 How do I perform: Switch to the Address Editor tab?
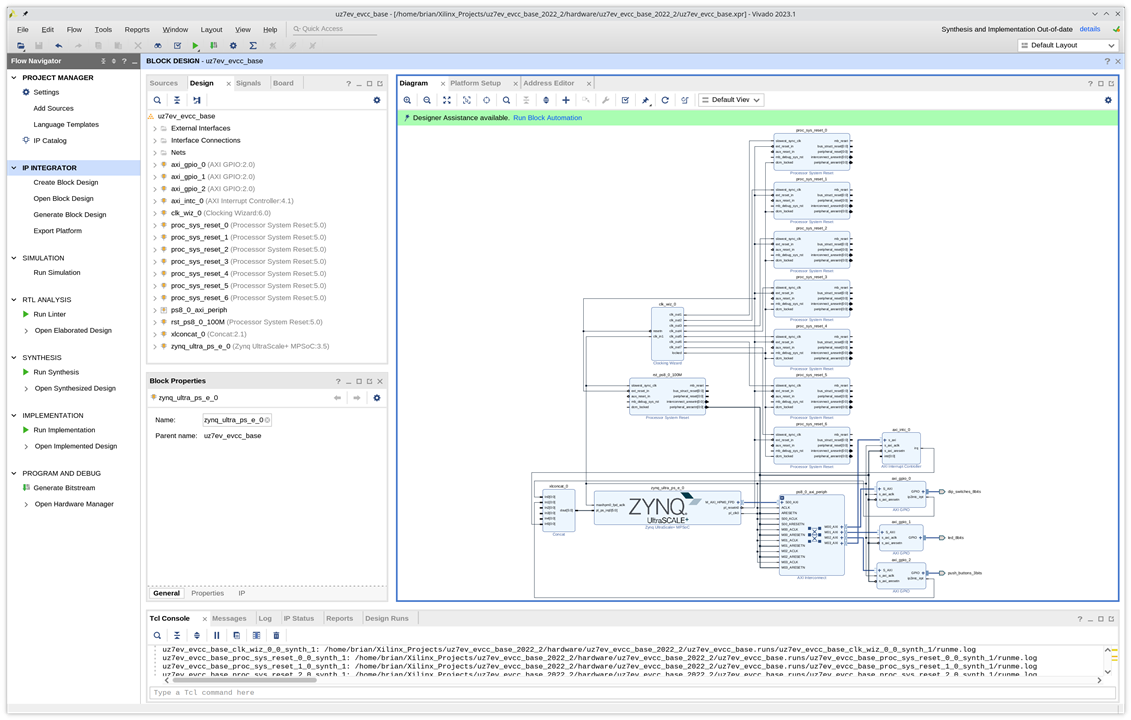[x=549, y=83]
